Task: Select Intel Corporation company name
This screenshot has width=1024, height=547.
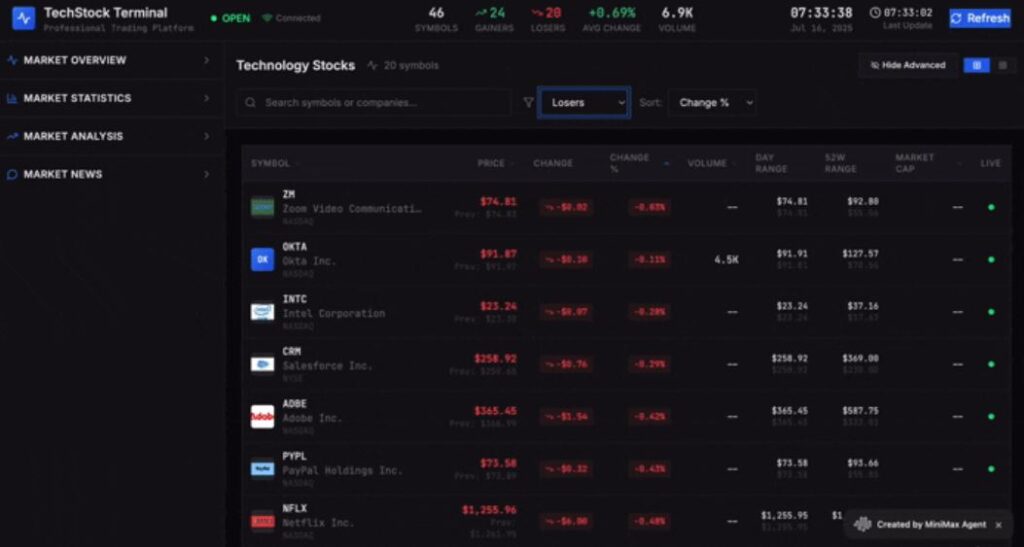Action: pos(334,313)
